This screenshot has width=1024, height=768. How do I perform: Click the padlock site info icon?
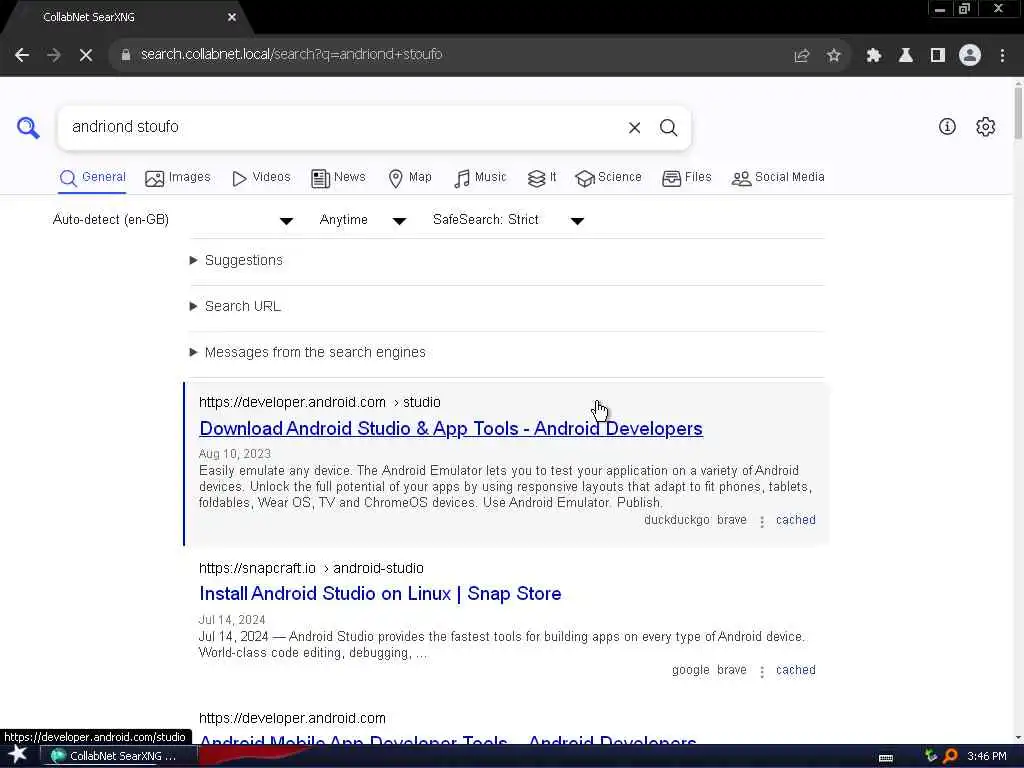[126, 55]
